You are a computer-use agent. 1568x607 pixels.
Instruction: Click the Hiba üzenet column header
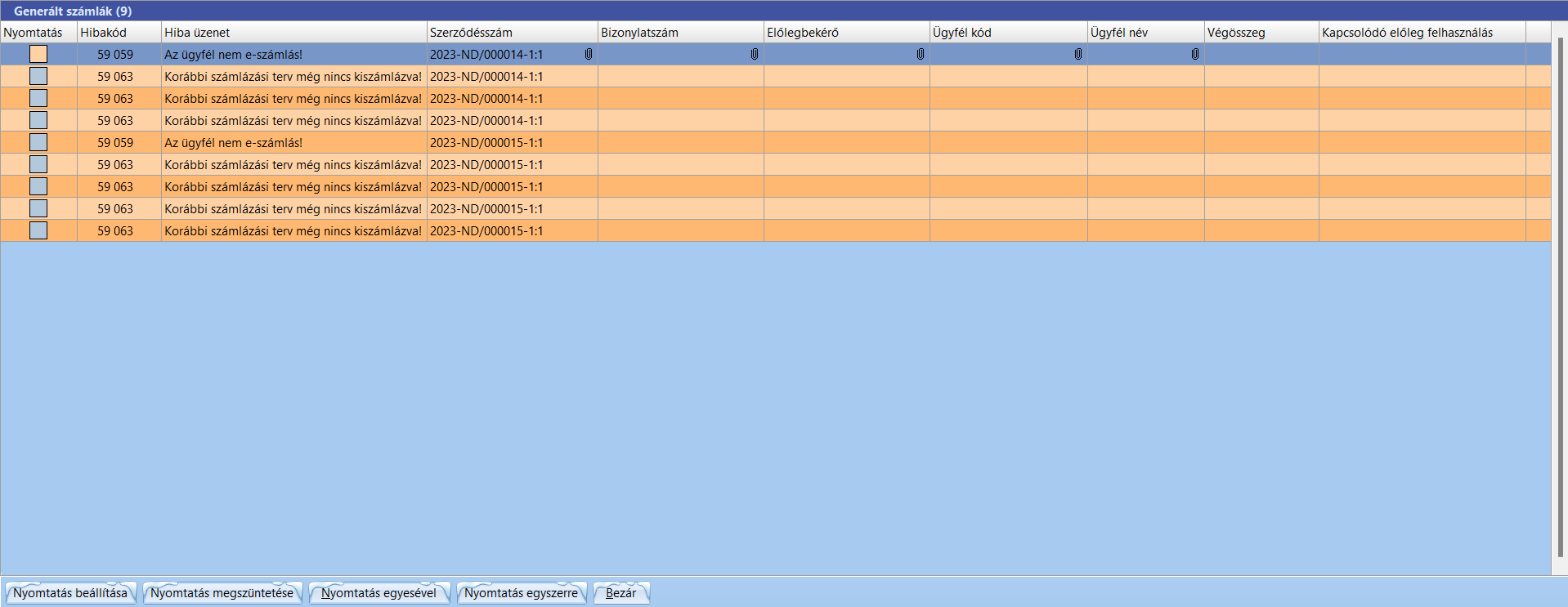click(294, 33)
